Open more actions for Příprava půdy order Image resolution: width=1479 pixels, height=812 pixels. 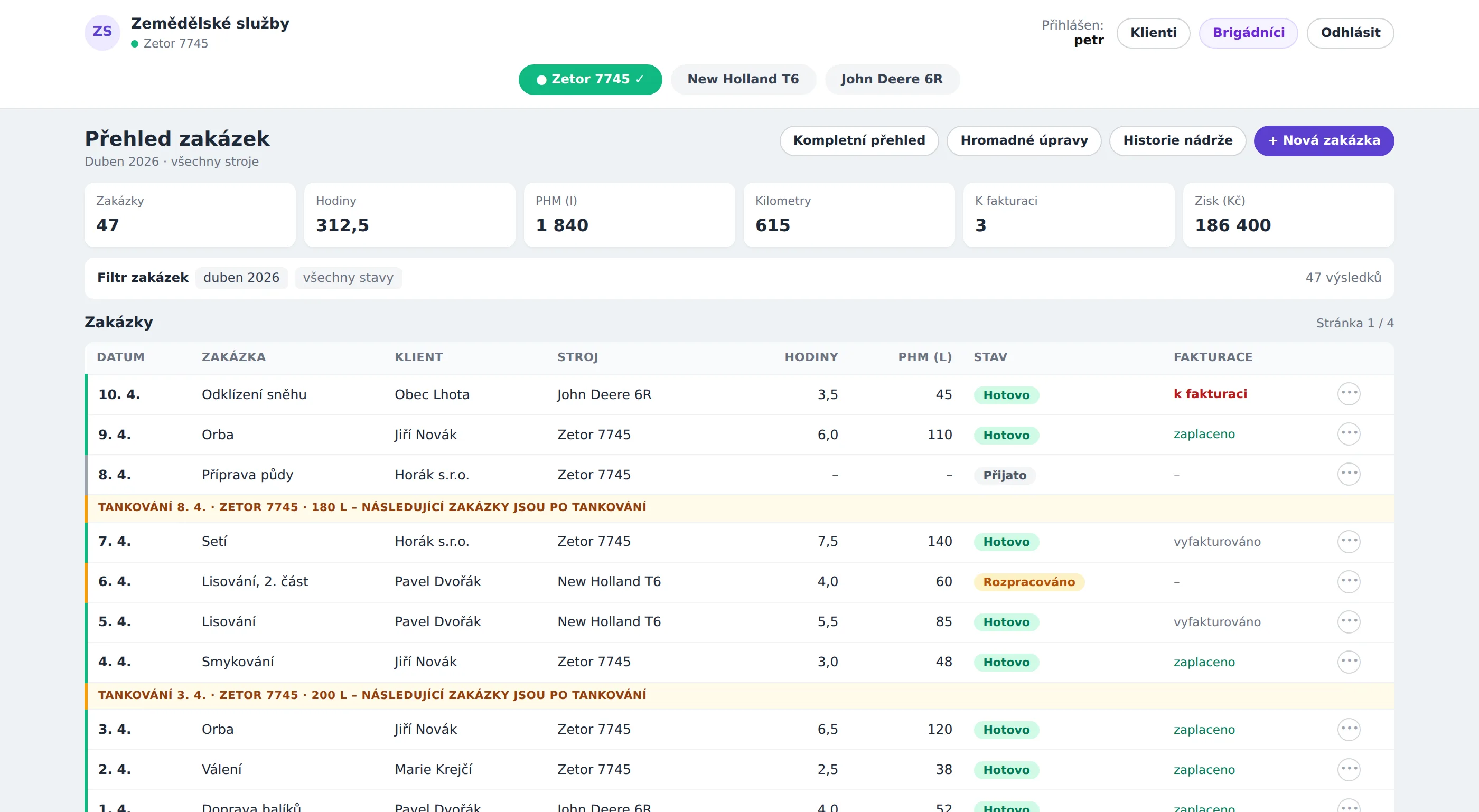(x=1349, y=474)
